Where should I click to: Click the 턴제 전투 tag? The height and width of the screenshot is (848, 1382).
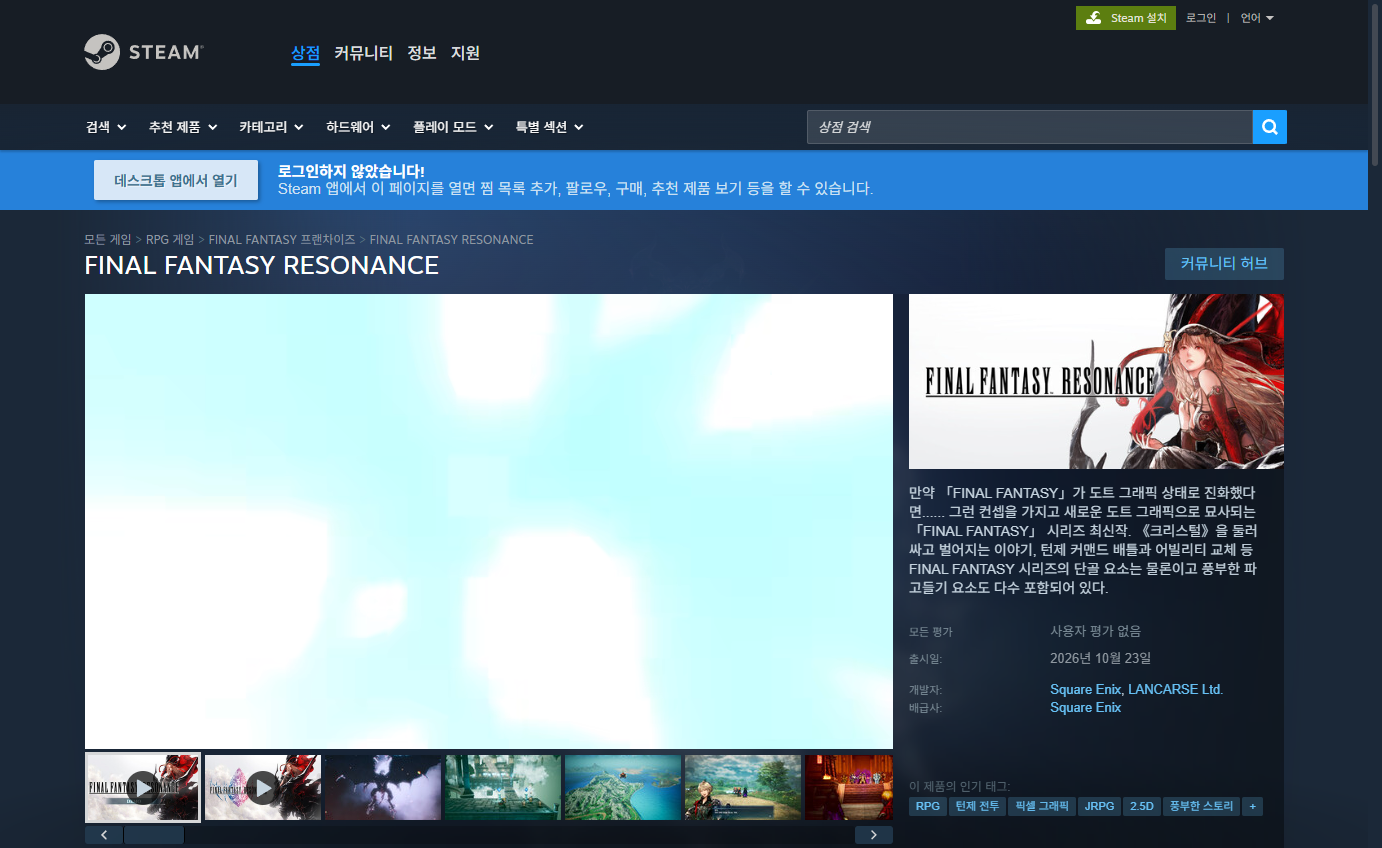point(977,806)
